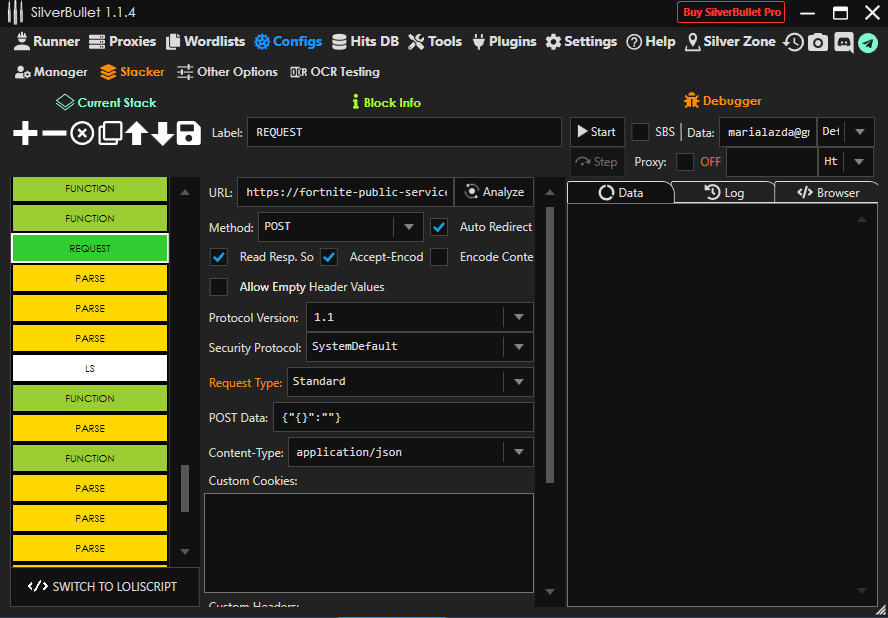Disable the Auto Redirect checkbox
The image size is (888, 618).
tap(439, 227)
